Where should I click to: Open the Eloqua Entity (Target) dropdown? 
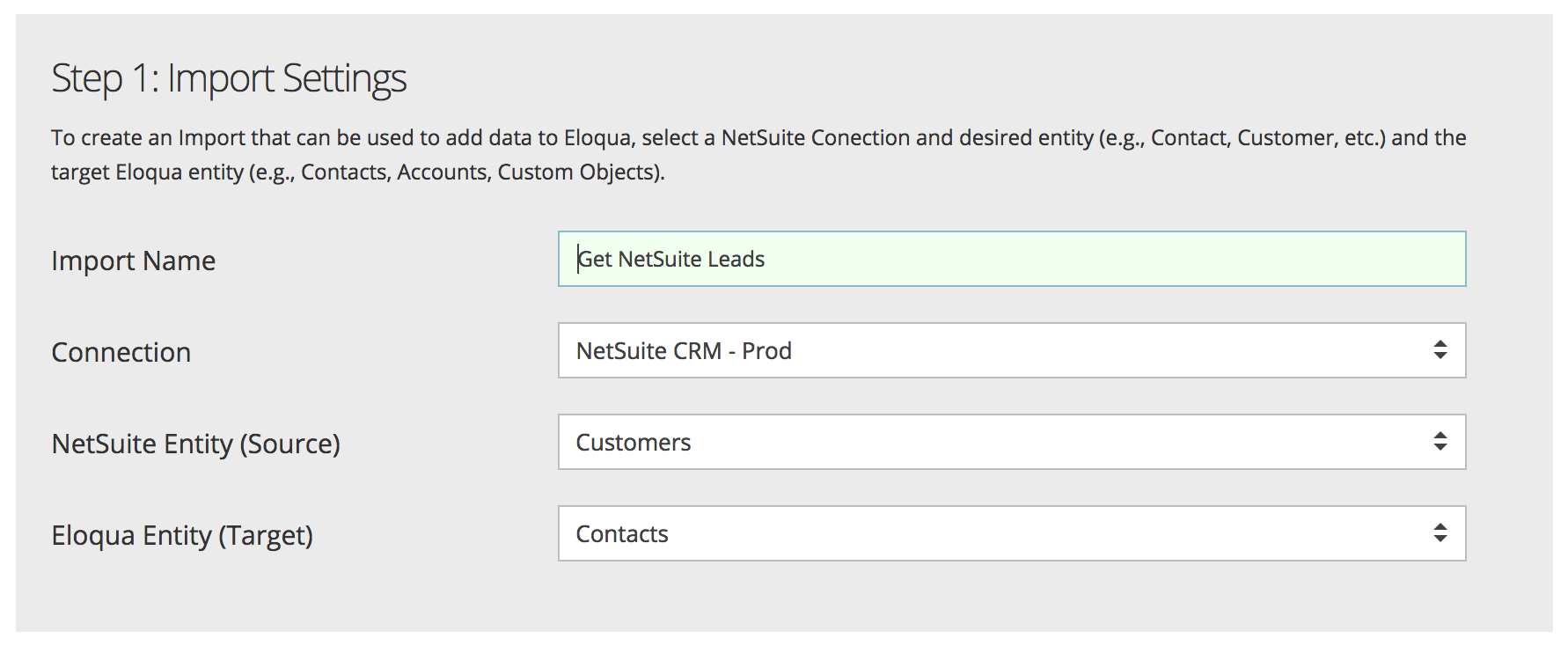1012,533
